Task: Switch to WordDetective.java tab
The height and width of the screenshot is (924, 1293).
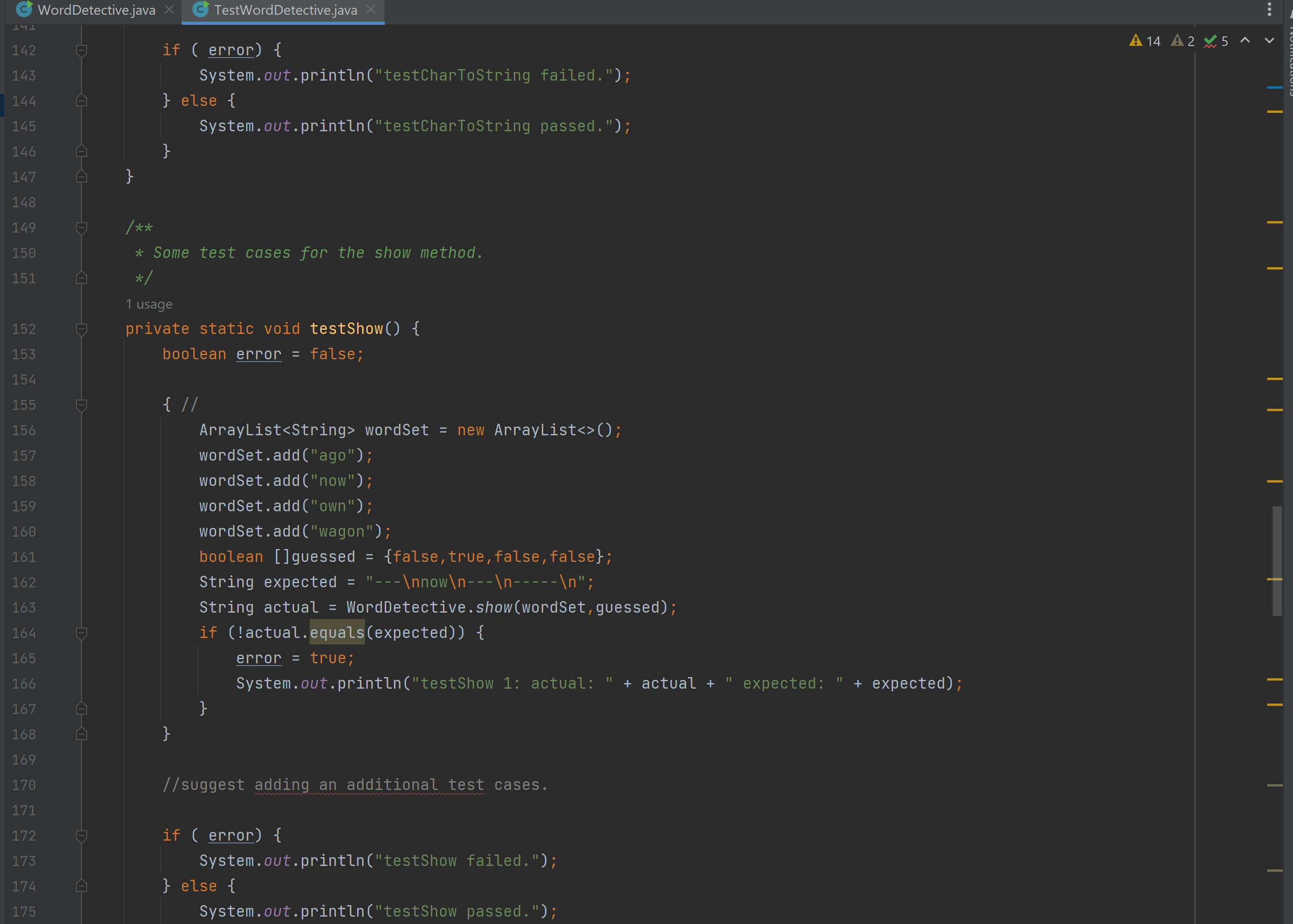Action: tap(87, 10)
